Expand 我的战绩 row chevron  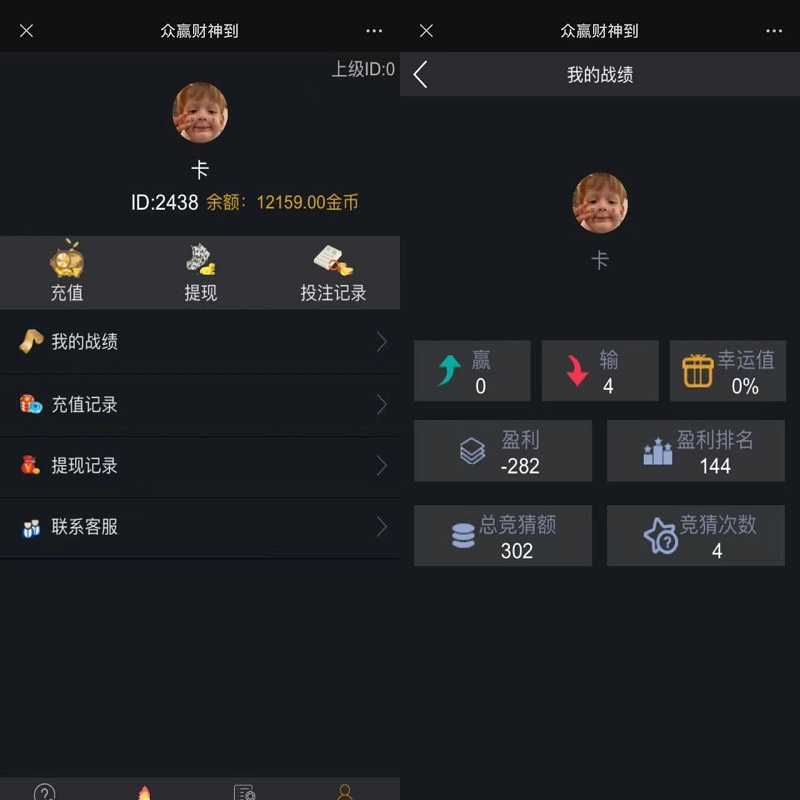pyautogui.click(x=382, y=342)
